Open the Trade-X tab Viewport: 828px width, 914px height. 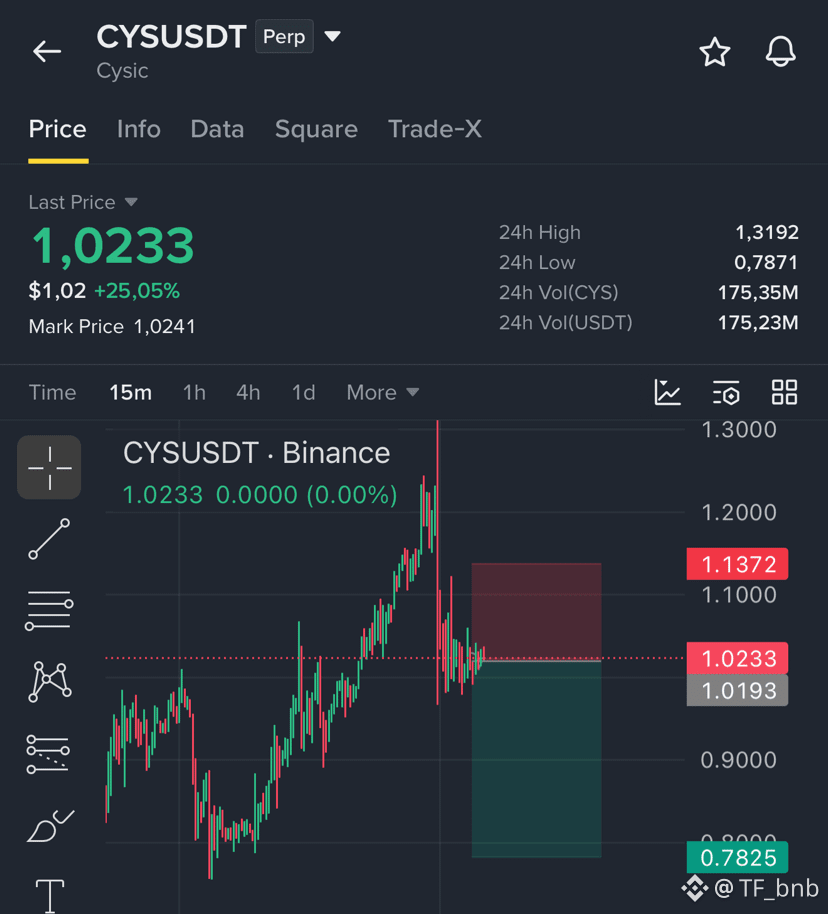tap(435, 129)
